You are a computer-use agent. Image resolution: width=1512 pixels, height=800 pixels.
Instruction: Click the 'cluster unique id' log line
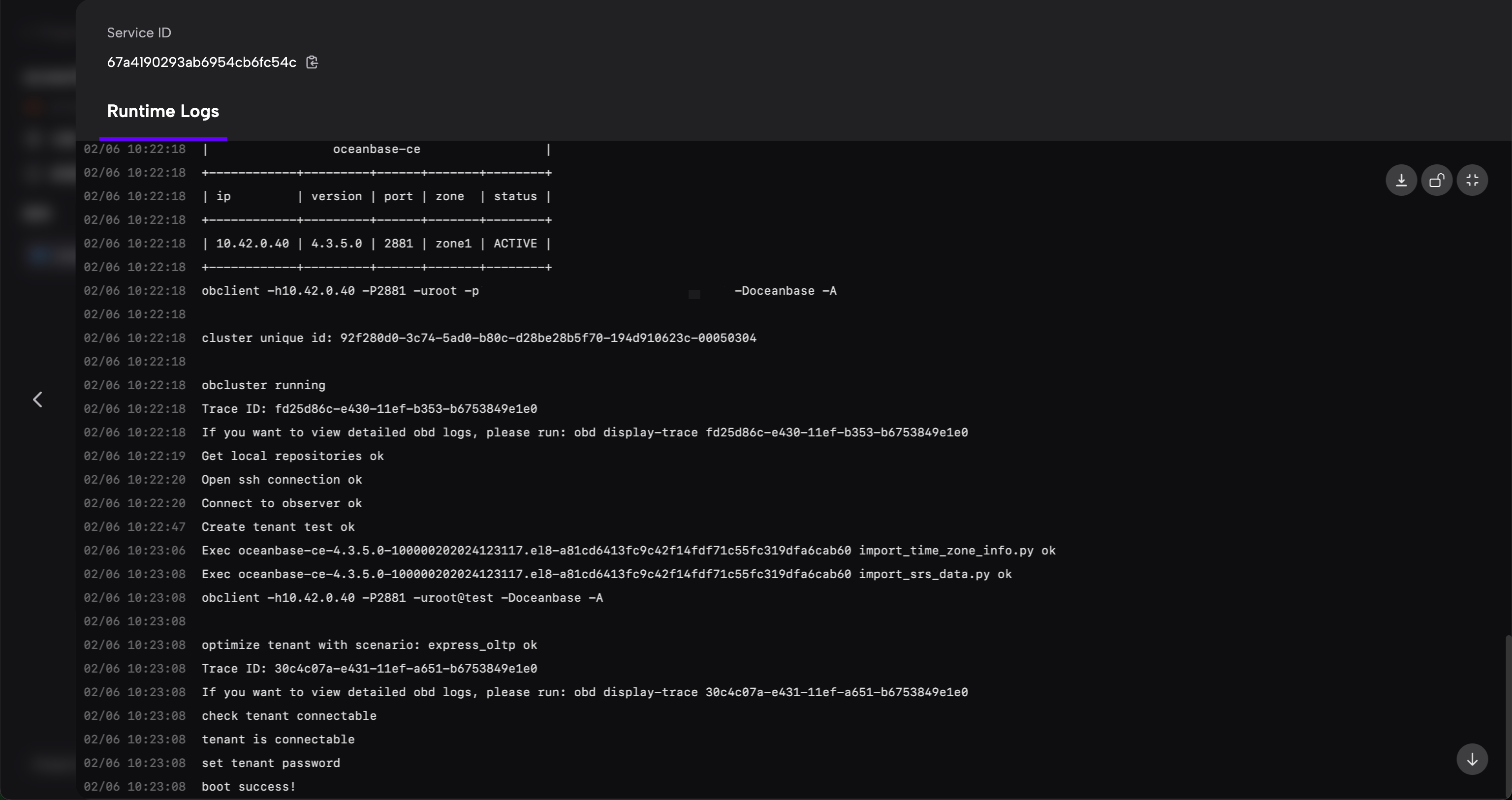pos(478,338)
